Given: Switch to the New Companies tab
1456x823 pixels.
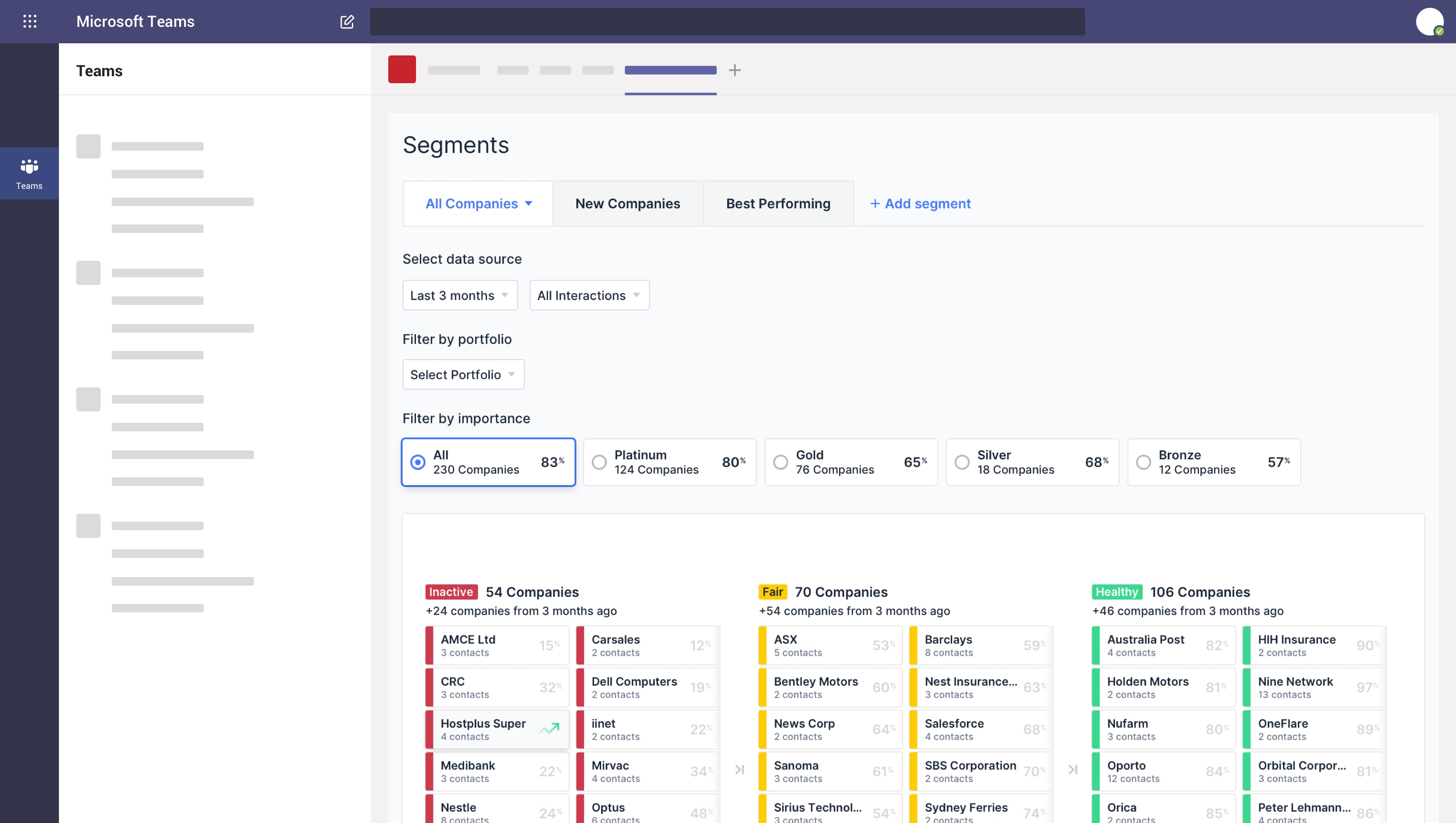Looking at the screenshot, I should tap(628, 204).
